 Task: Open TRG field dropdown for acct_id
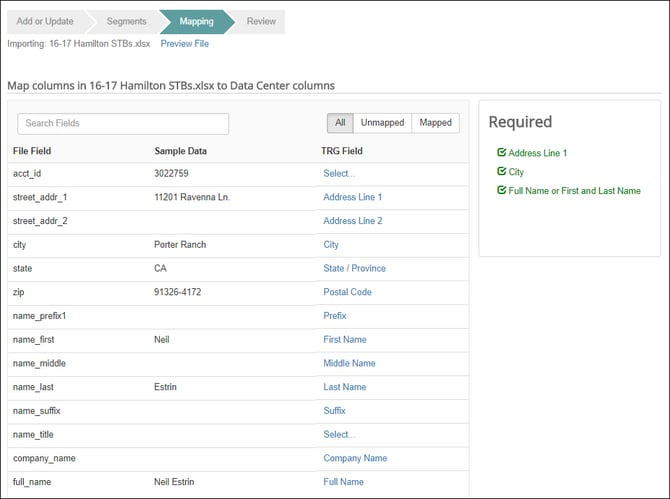(x=339, y=173)
